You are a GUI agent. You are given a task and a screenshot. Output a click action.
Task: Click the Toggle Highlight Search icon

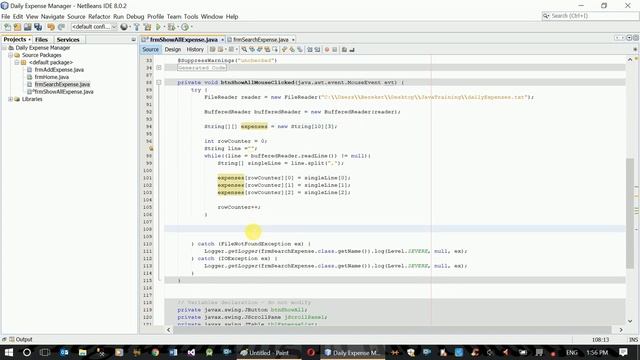[267, 49]
